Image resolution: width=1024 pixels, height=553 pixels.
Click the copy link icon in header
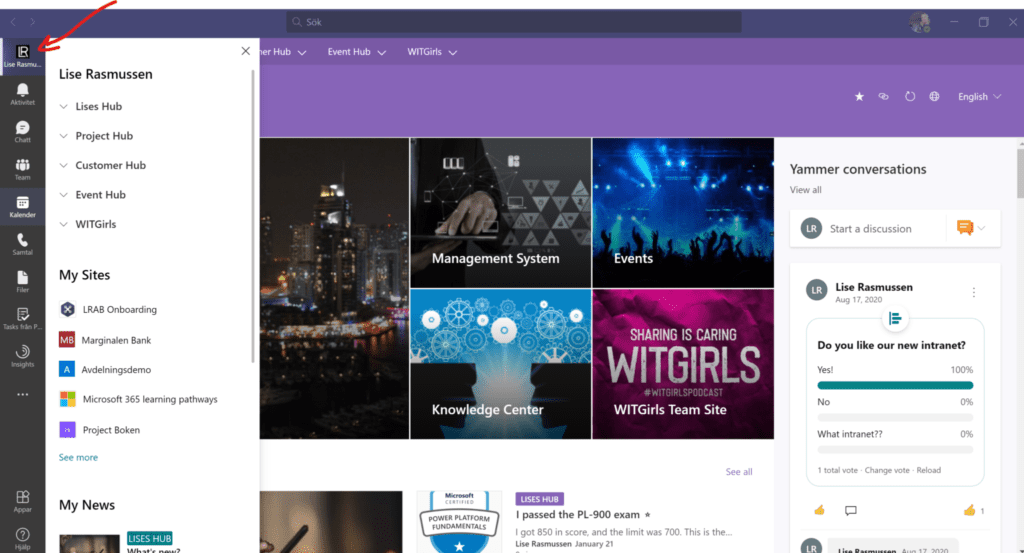884,97
